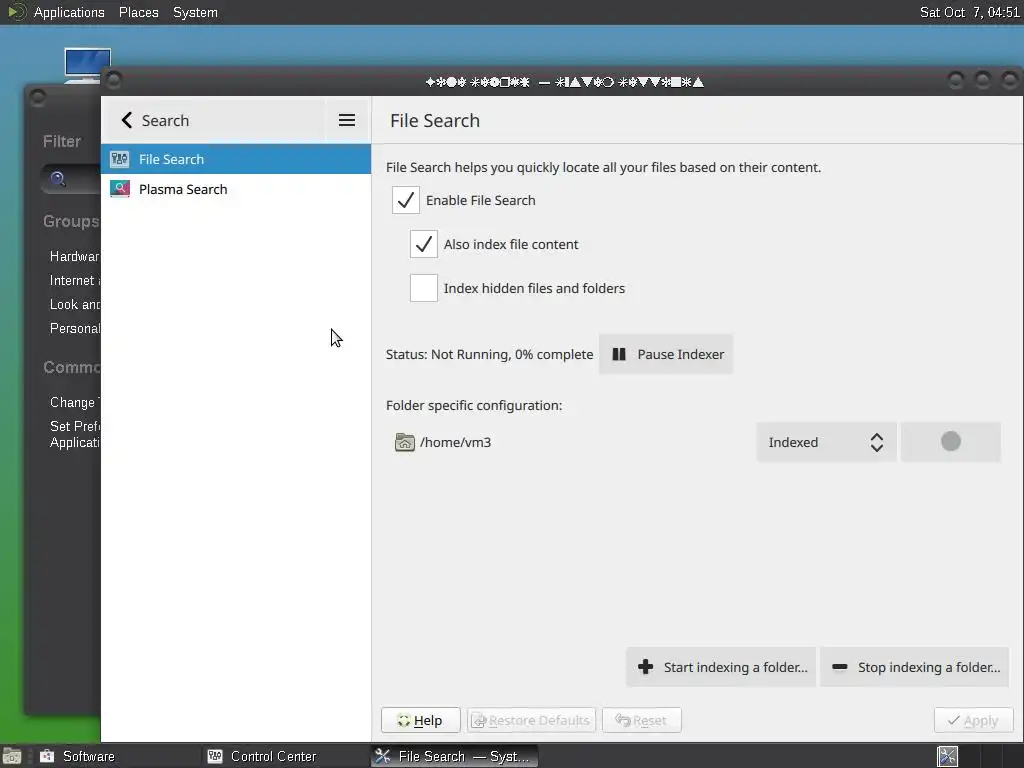Open the hamburger menu in sidebar header
Image resolution: width=1024 pixels, height=768 pixels.
(347, 120)
